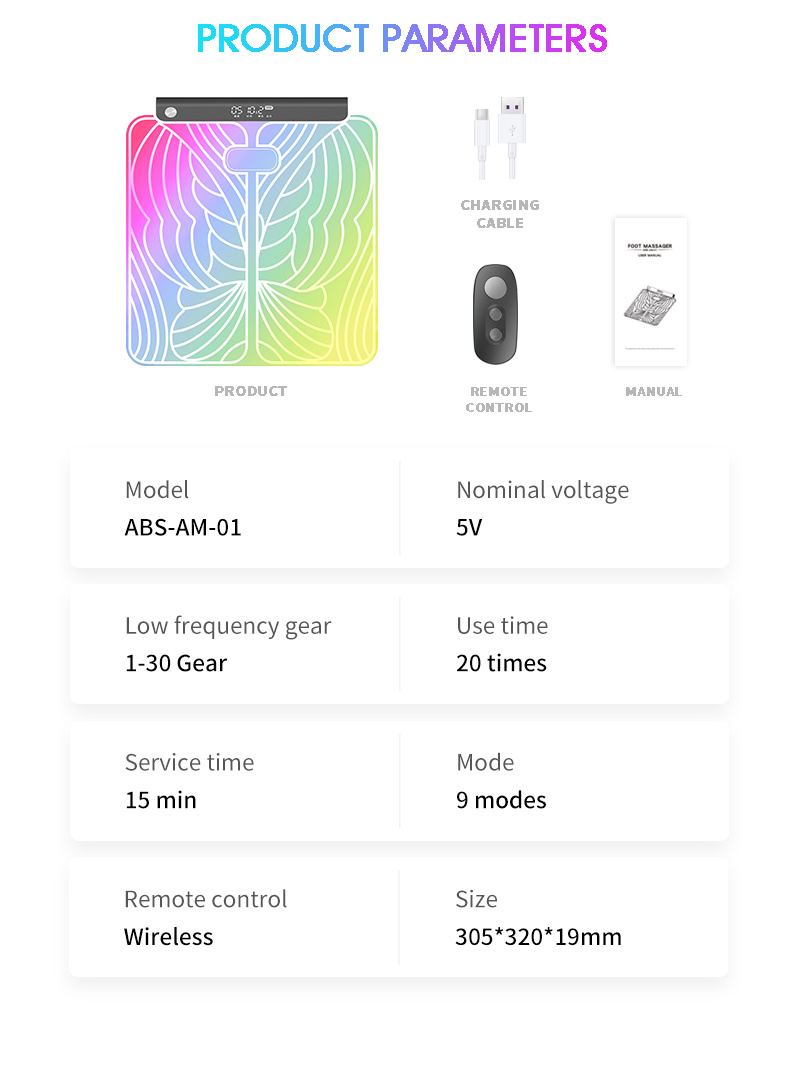Click the Use time 20 times value
Image resolution: width=800 pixels, height=1068 pixels.
click(x=501, y=663)
